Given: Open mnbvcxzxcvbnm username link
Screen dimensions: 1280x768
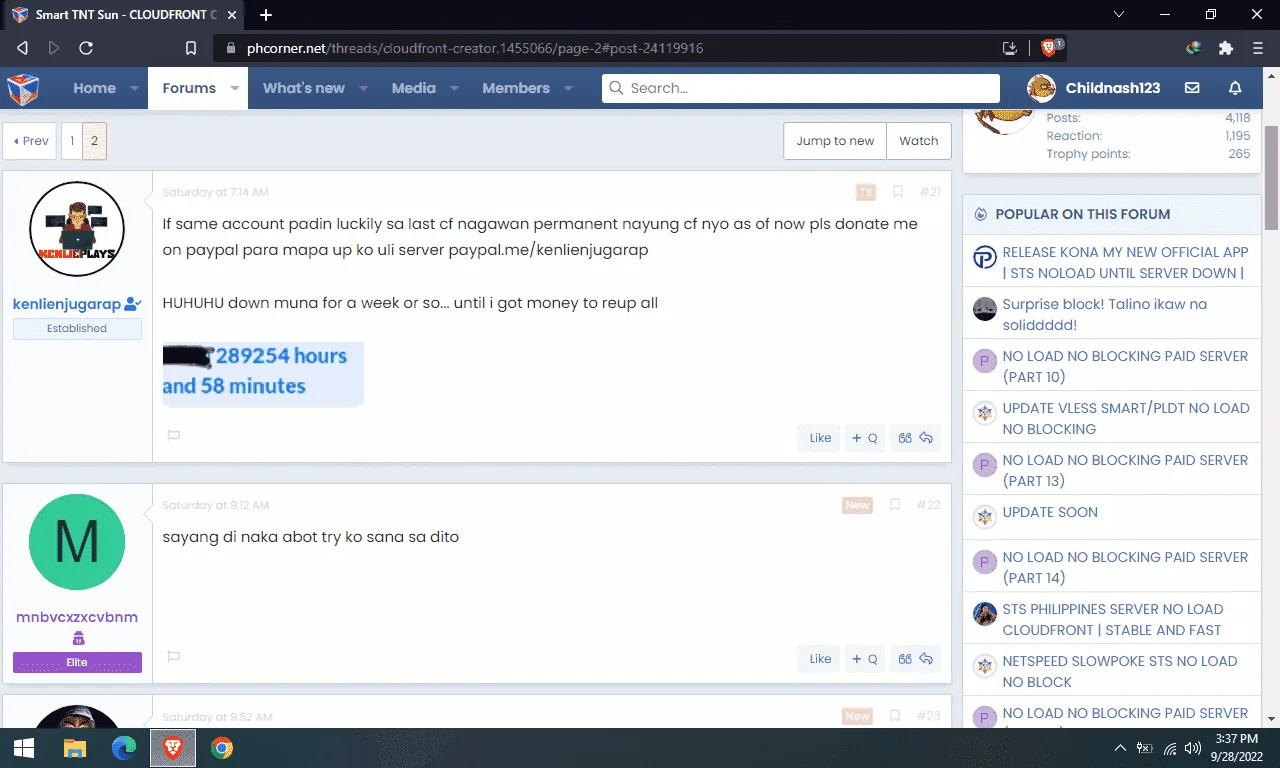Looking at the screenshot, I should click(x=77, y=617).
